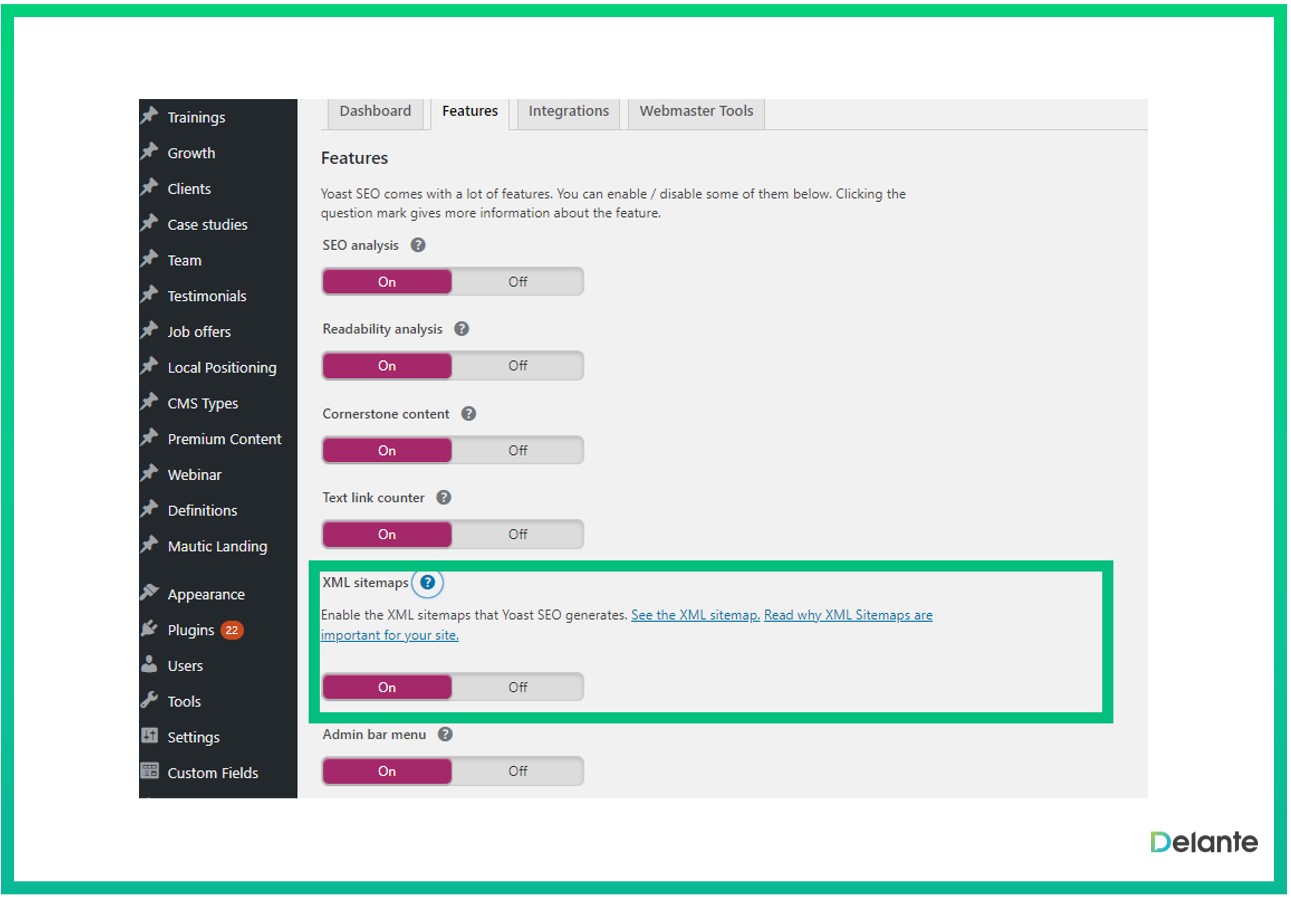The height and width of the screenshot is (897, 1291).
Task: Switch Readability analysis to Off
Action: pos(517,366)
